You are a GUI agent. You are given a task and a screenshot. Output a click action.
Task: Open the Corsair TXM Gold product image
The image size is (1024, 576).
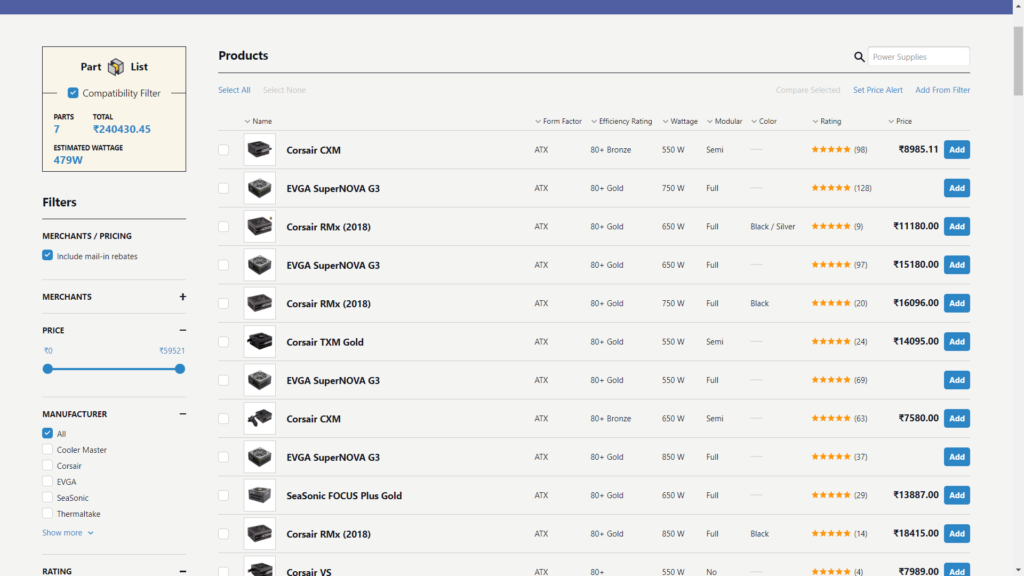[x=259, y=342]
